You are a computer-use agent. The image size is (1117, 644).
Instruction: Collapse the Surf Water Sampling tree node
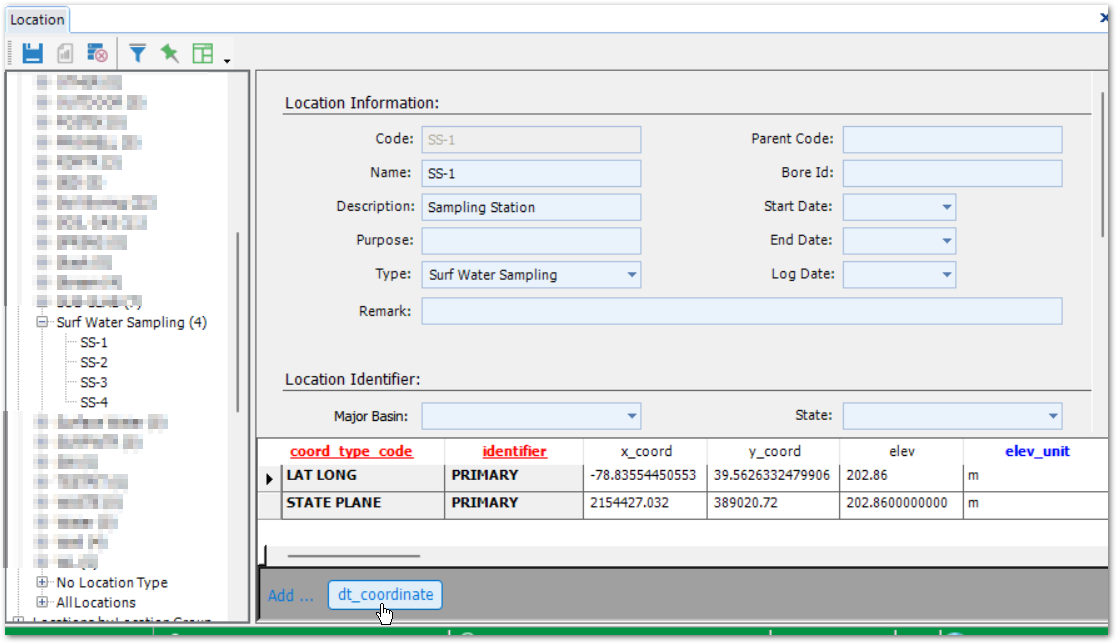coord(43,323)
